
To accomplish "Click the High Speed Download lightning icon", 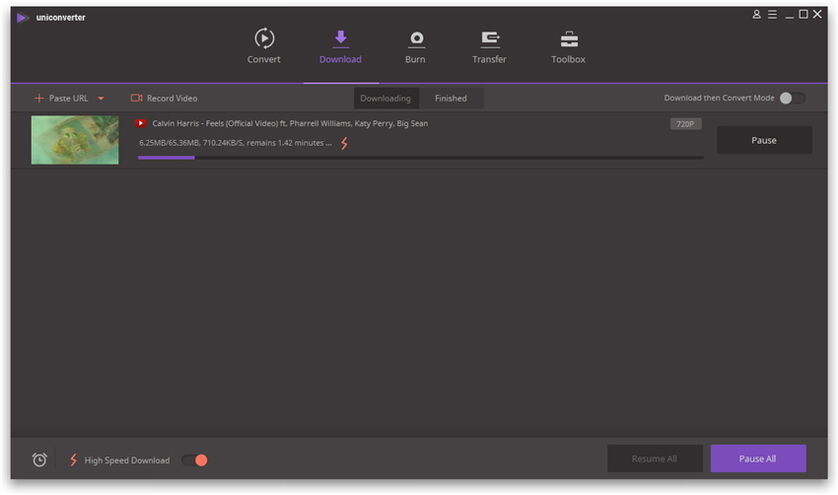I will tap(73, 460).
